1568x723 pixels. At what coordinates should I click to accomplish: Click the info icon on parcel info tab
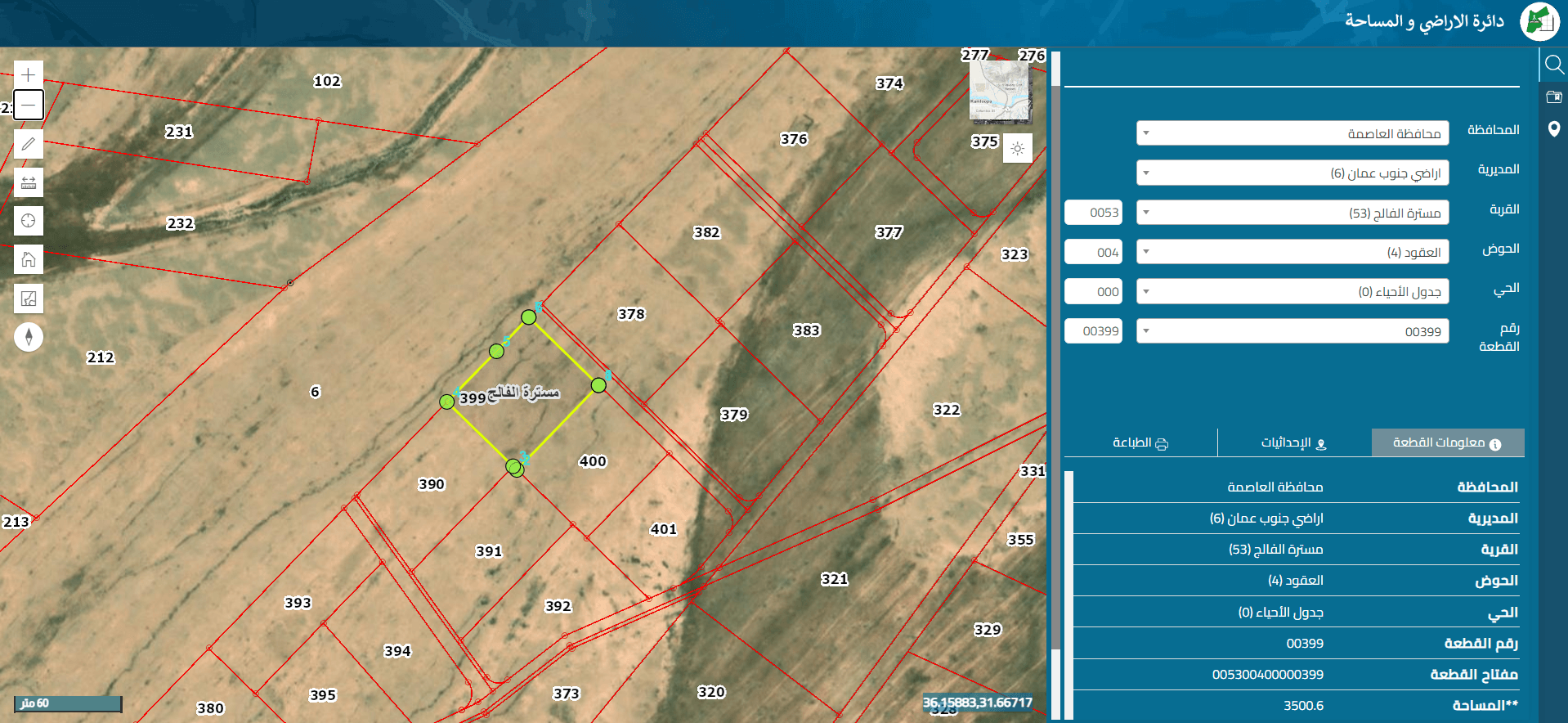(x=1495, y=444)
